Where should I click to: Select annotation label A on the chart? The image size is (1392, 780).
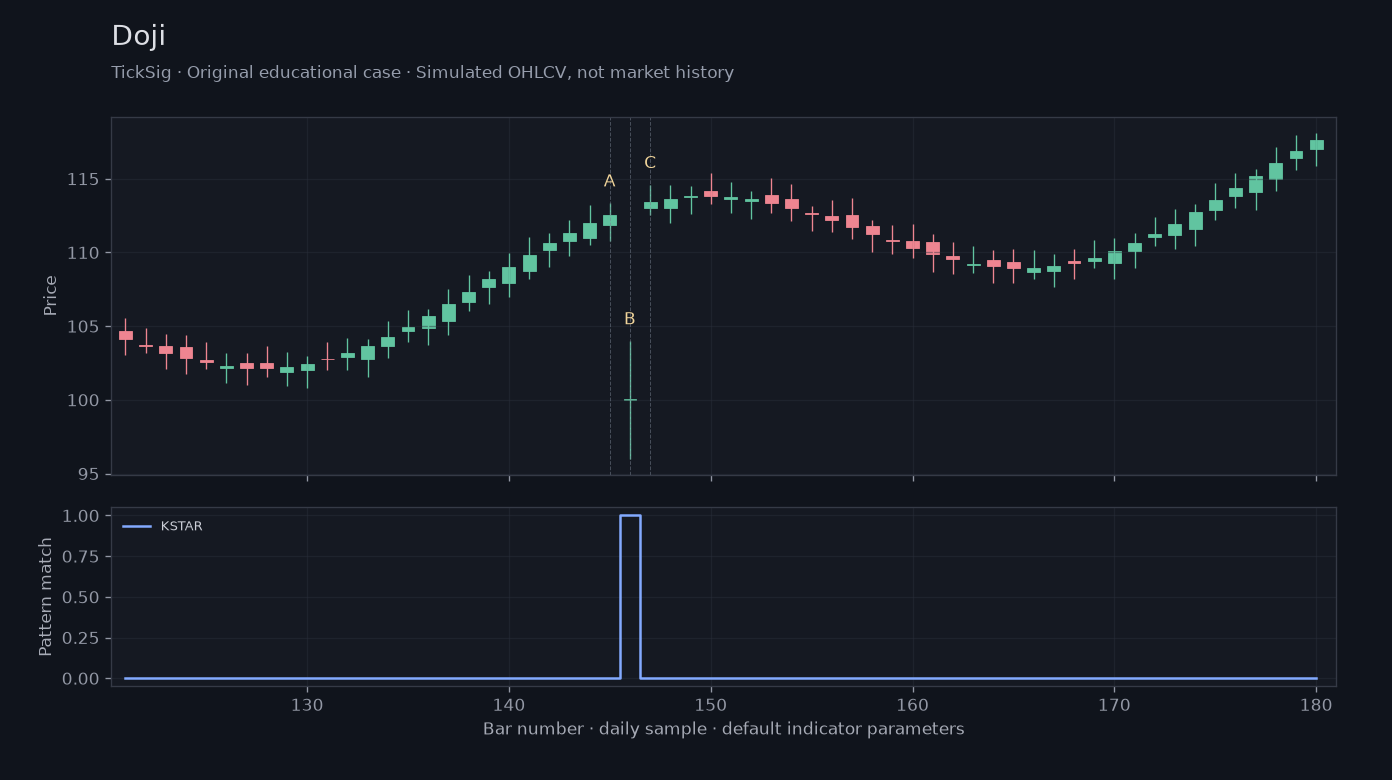pos(609,181)
